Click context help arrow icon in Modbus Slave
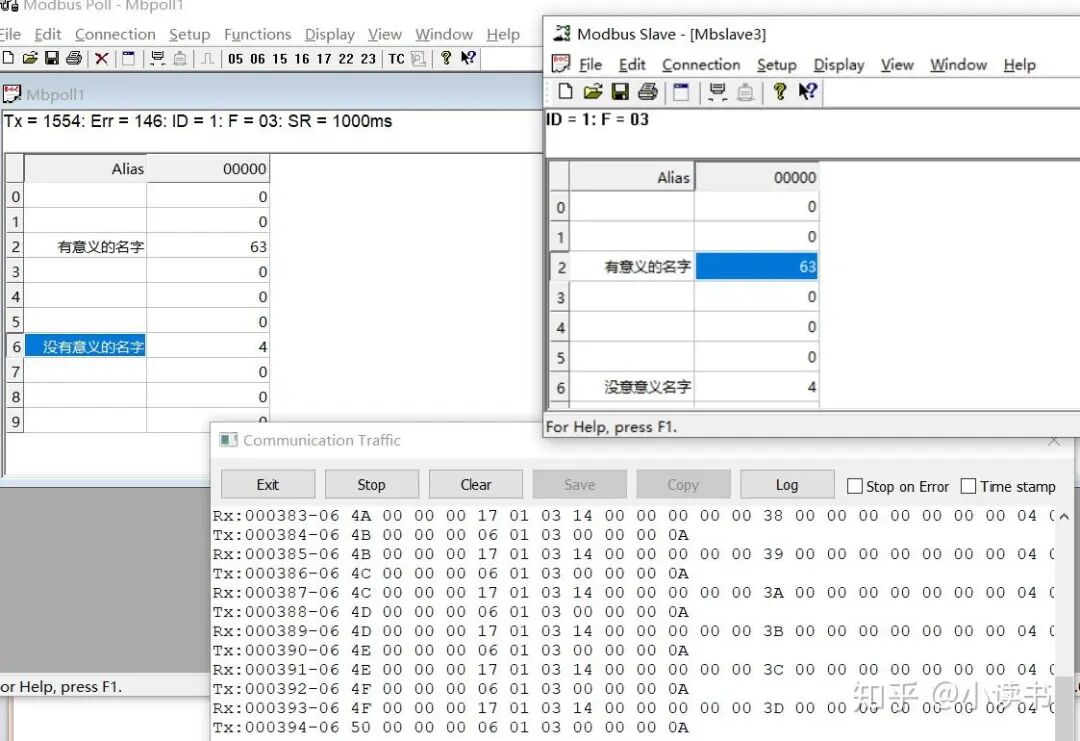This screenshot has height=741, width=1080. tap(807, 91)
